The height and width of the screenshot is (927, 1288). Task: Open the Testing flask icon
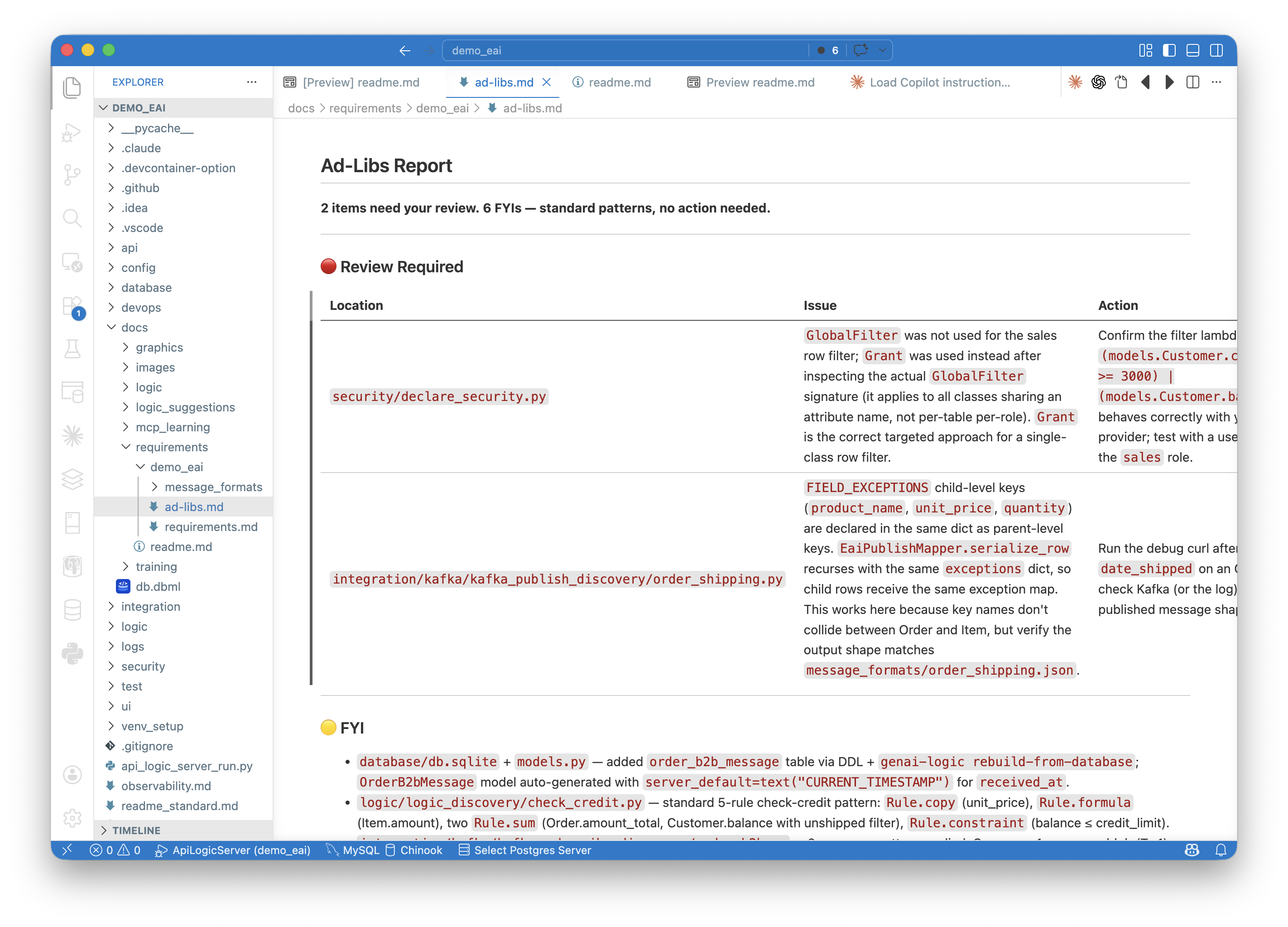[72, 349]
